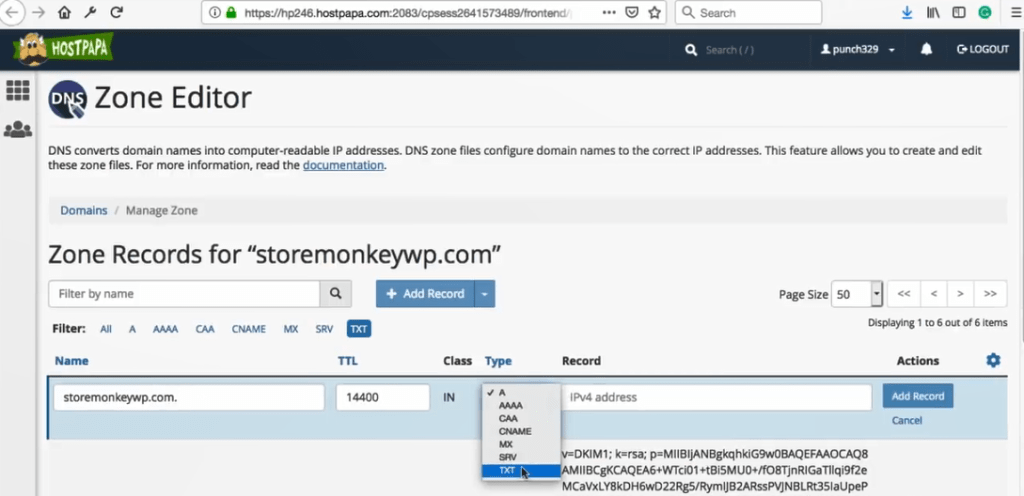Open the apps grid sidebar icon
The height and width of the screenshot is (496, 1024).
click(18, 90)
